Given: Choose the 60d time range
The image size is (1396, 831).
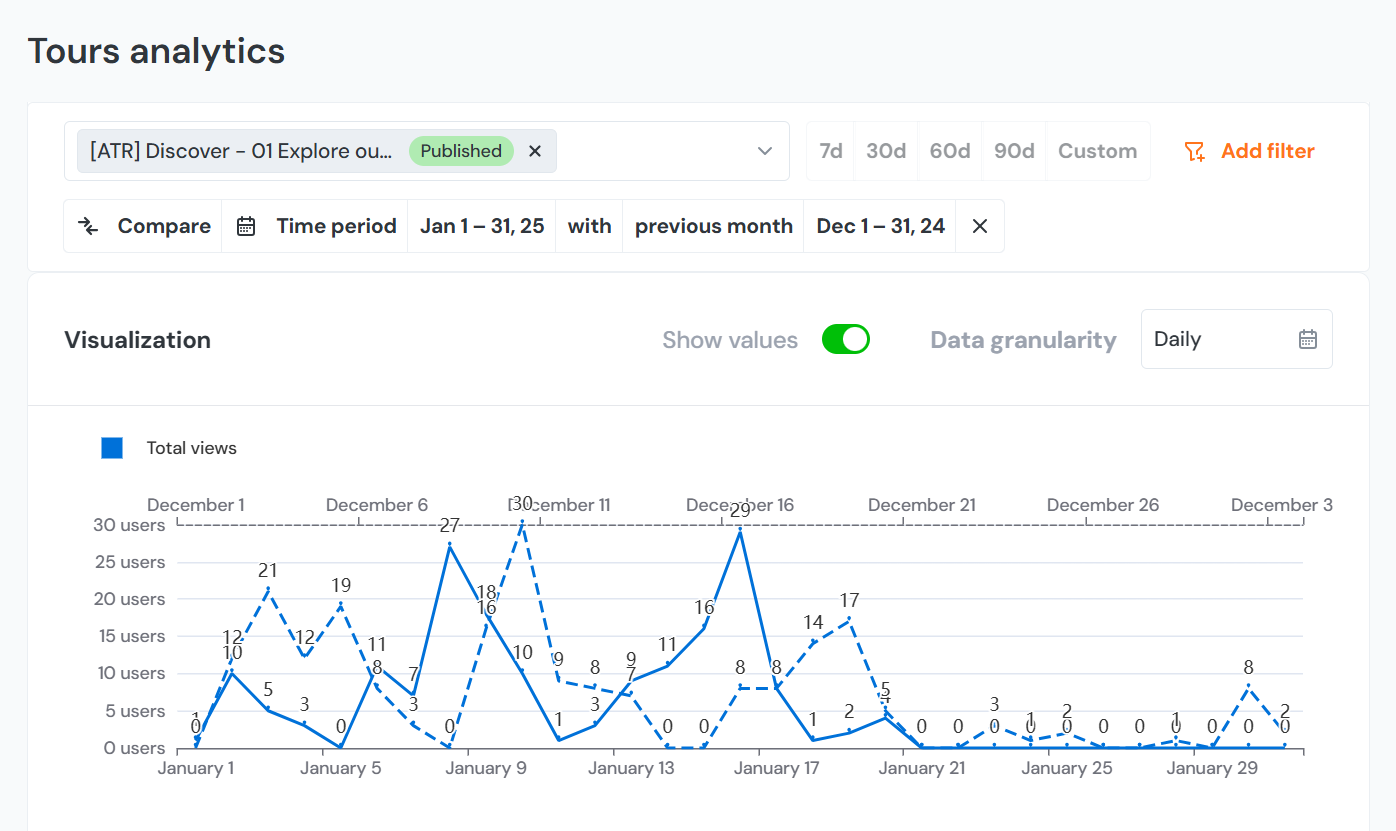Looking at the screenshot, I should point(950,151).
